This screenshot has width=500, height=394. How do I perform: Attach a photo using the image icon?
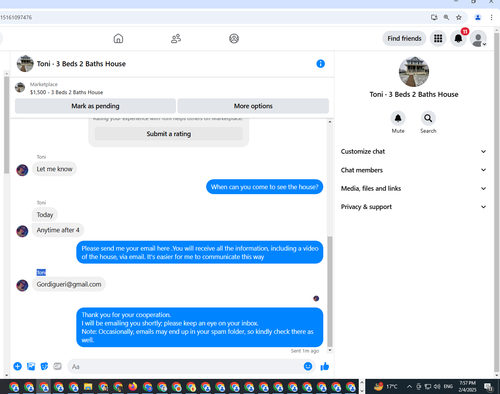(31, 366)
